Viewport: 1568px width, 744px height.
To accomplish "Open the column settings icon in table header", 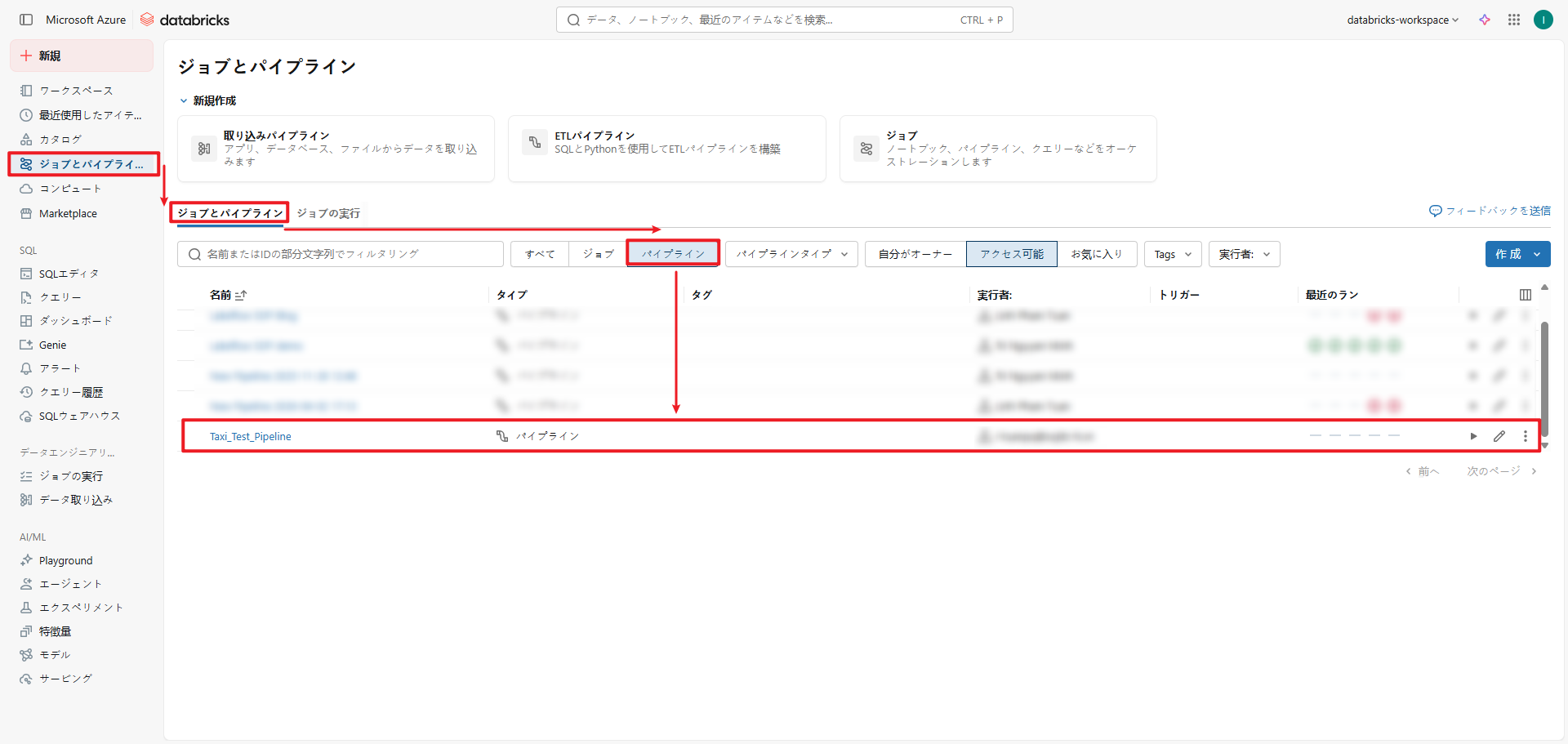I will [1525, 295].
